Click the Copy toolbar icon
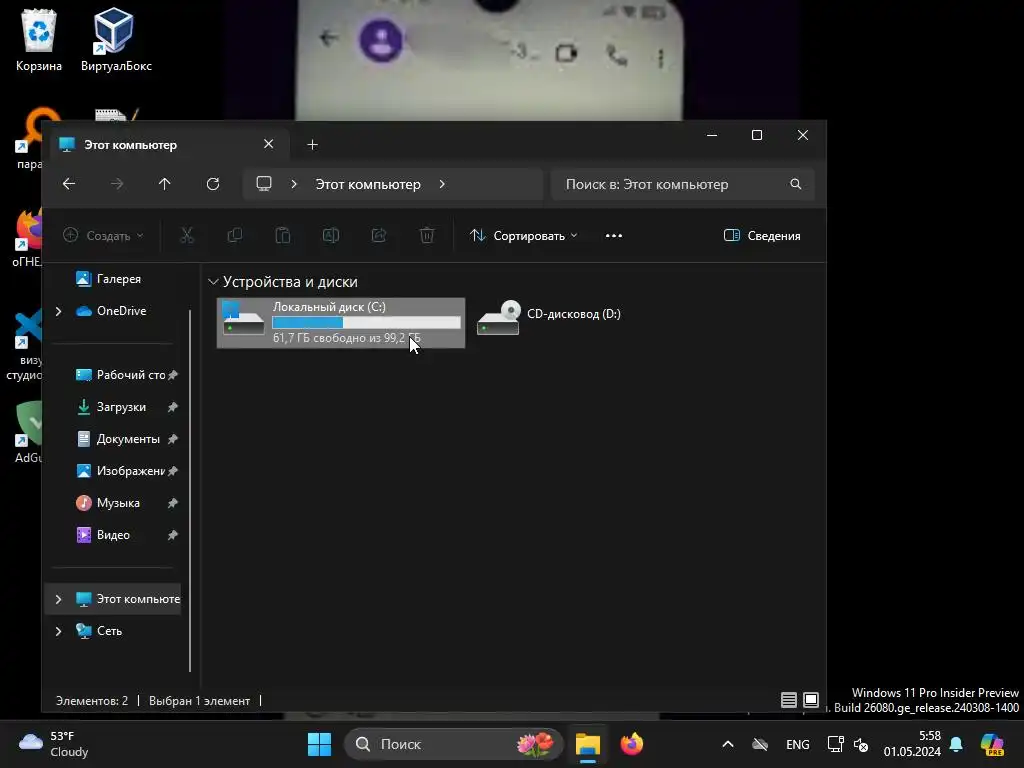 click(x=234, y=236)
